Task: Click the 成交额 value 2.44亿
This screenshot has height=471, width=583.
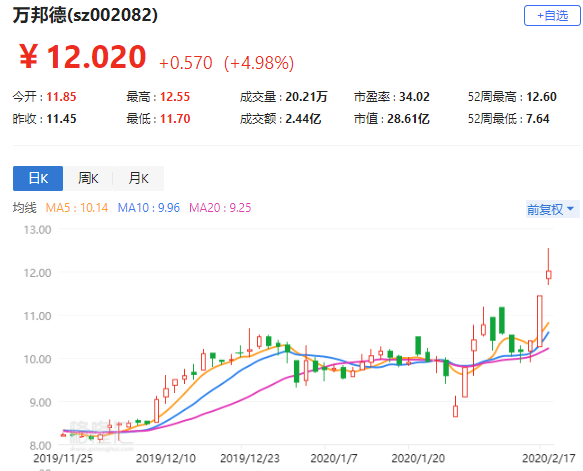Action: coord(303,119)
